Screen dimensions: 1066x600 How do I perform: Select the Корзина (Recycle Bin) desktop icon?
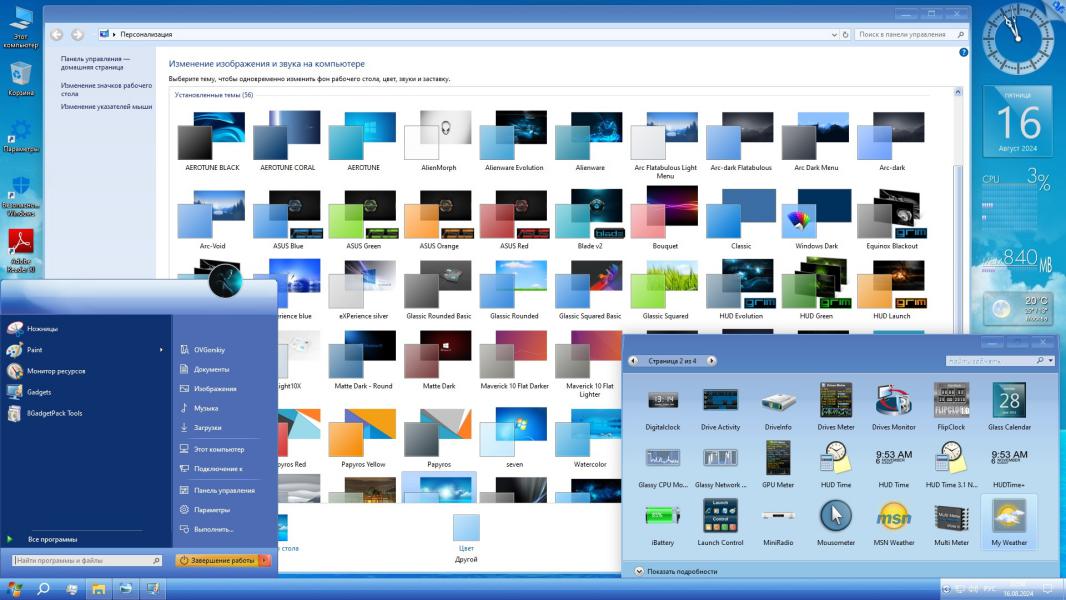pyautogui.click(x=21, y=79)
